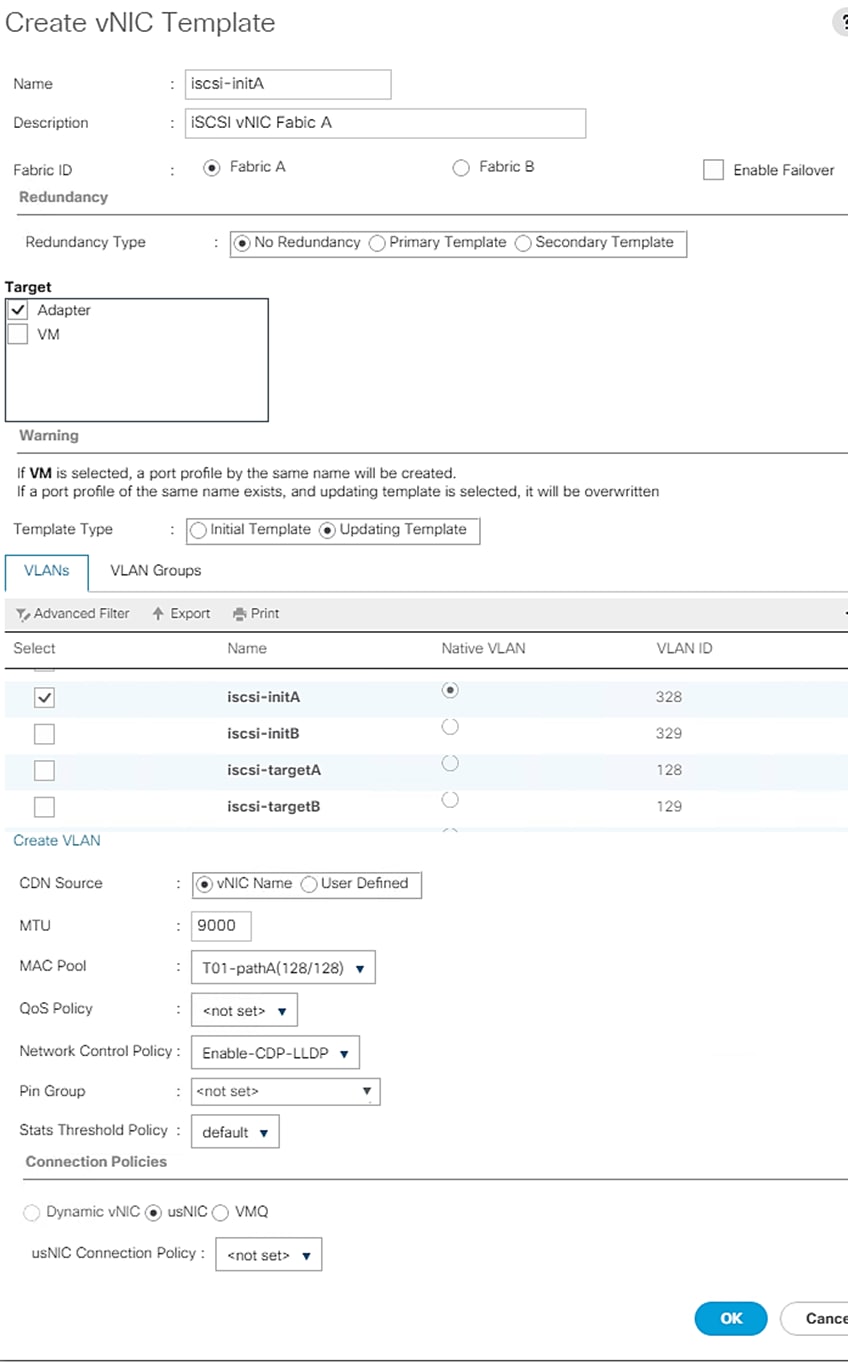
Task: Check the iscsi-initB VLAN checkbox
Action: point(44,735)
